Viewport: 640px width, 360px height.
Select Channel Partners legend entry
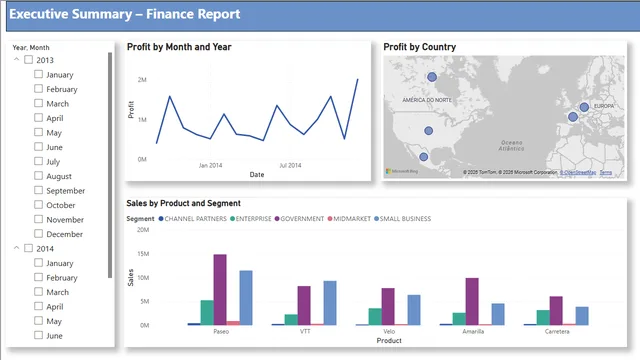coord(192,219)
